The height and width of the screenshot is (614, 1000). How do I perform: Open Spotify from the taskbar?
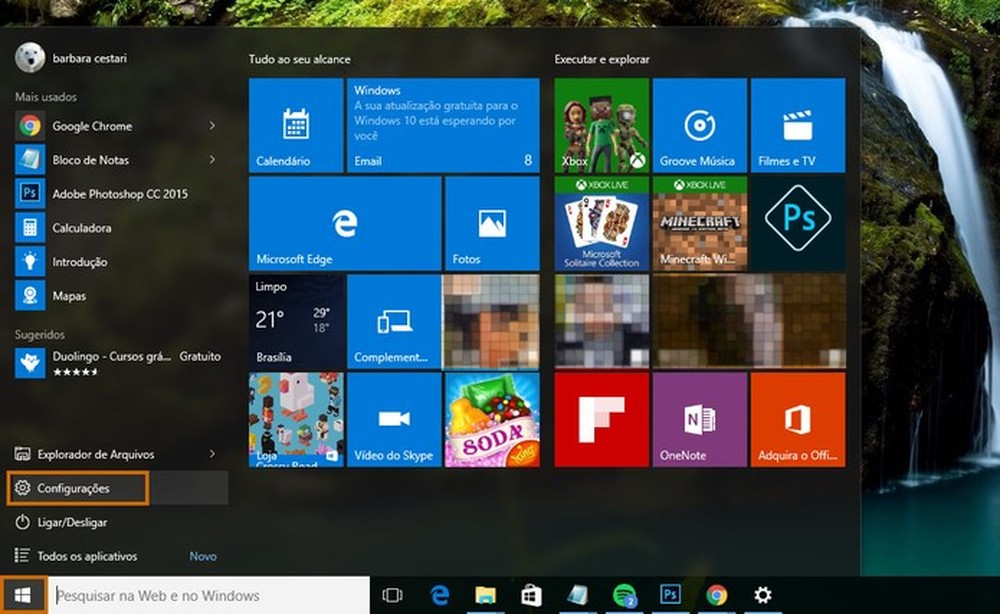[x=622, y=593]
